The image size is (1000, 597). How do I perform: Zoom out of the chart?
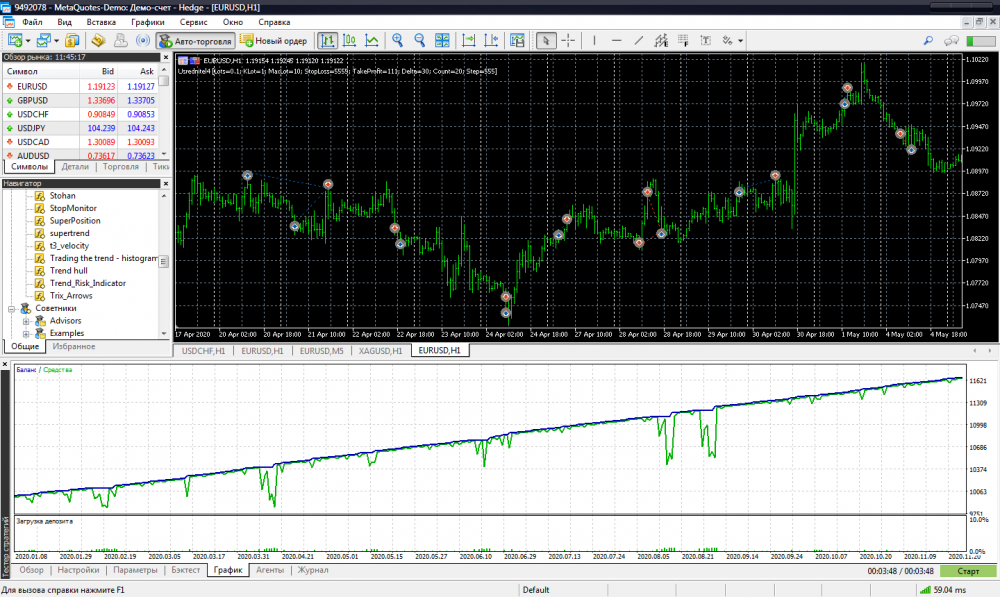pyautogui.click(x=419, y=41)
